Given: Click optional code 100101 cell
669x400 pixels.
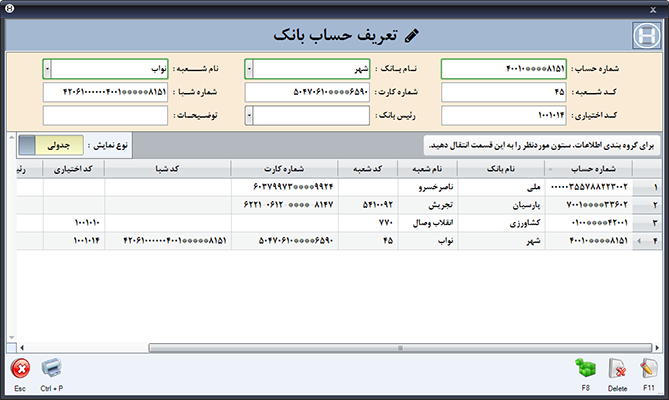Looking at the screenshot, I should (74, 223).
